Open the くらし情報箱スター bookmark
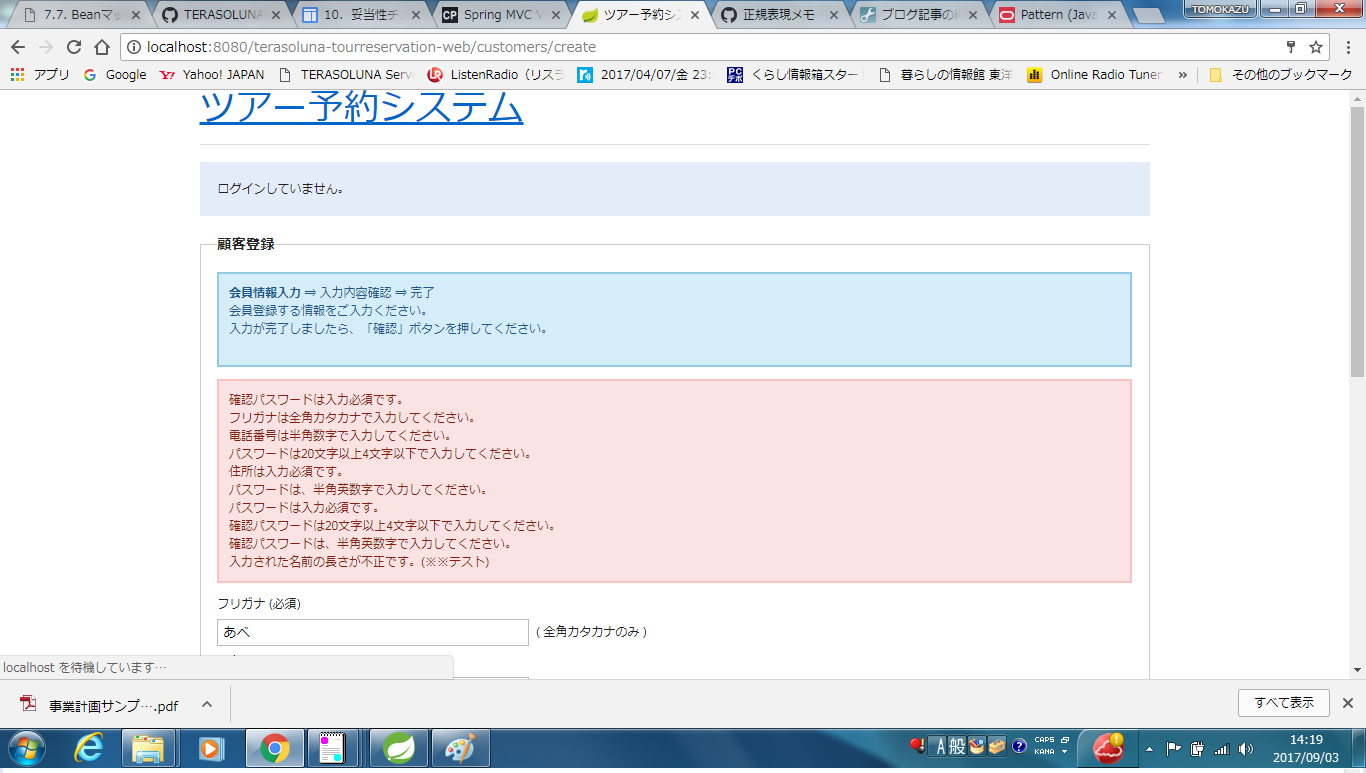 (795, 75)
